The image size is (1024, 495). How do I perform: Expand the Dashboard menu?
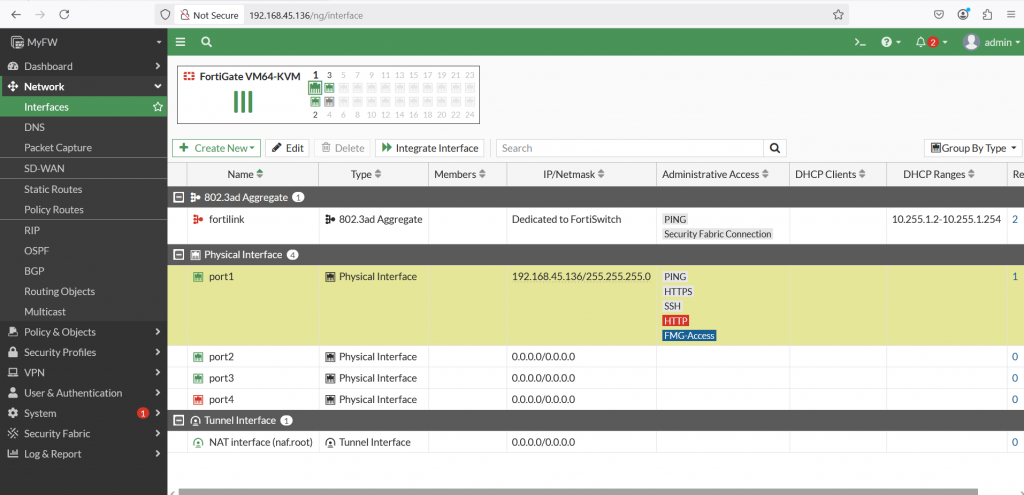point(84,66)
